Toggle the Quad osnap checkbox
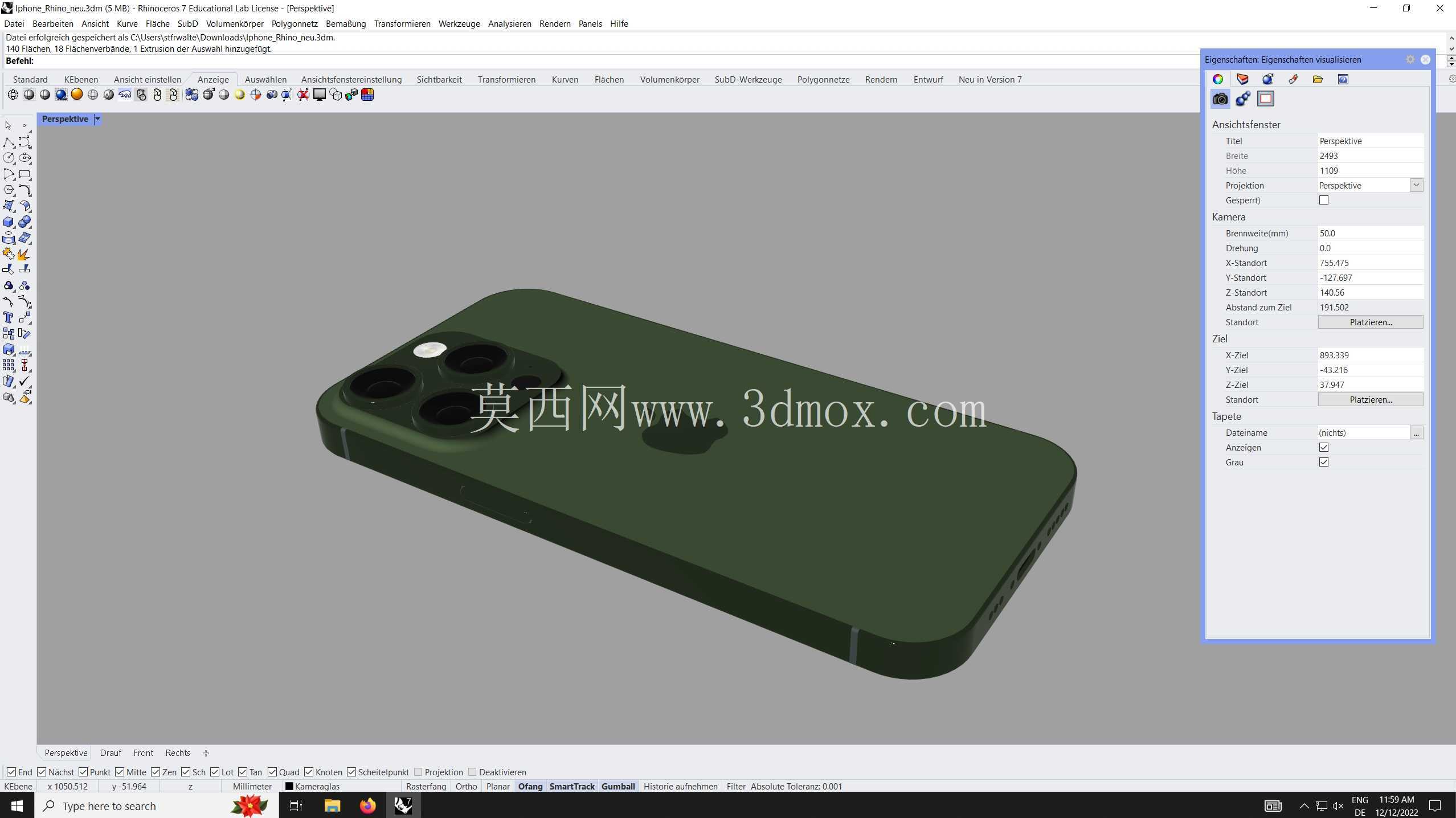The width and height of the screenshot is (1456, 818). (x=272, y=772)
